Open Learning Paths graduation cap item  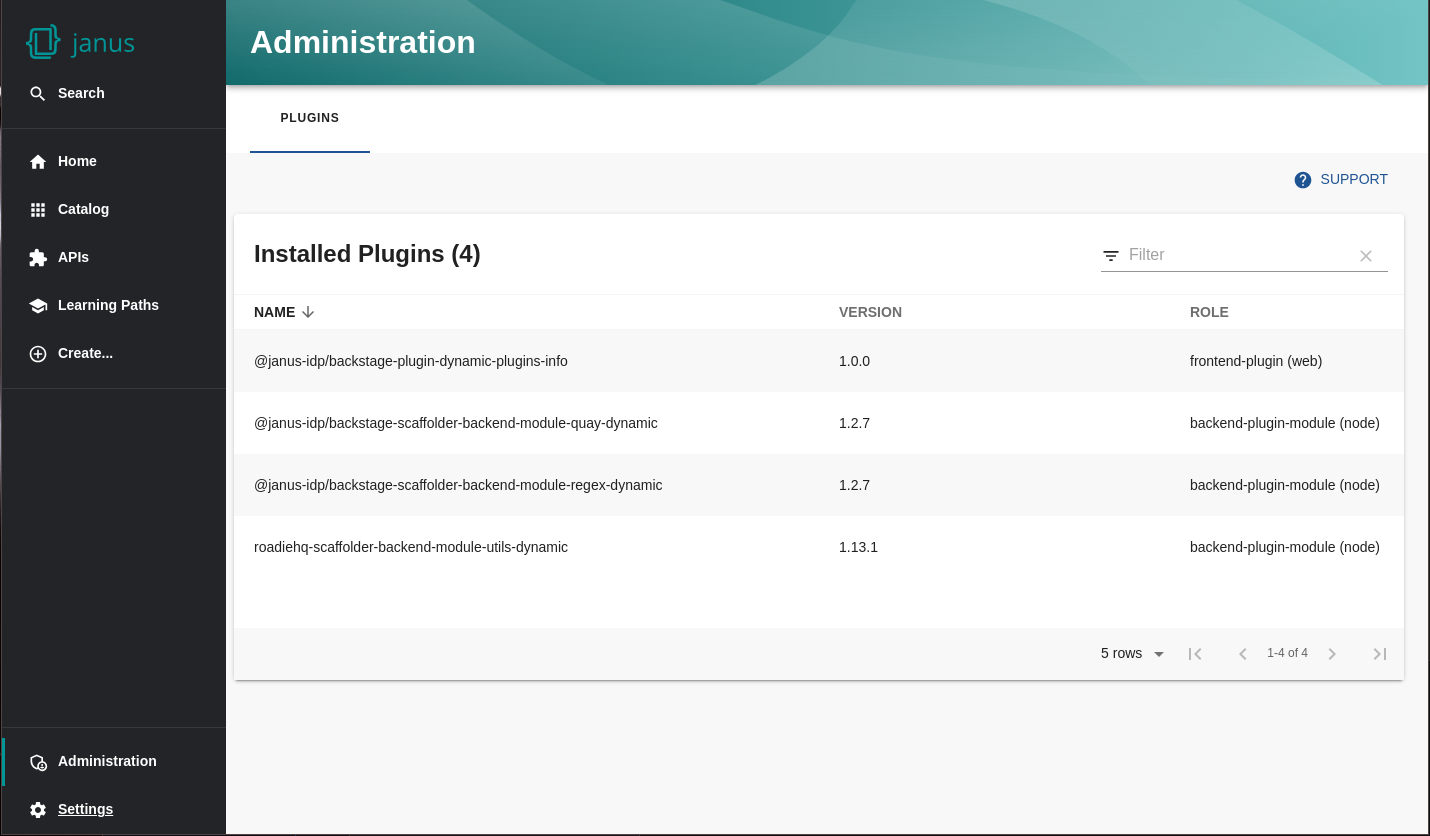[38, 306]
